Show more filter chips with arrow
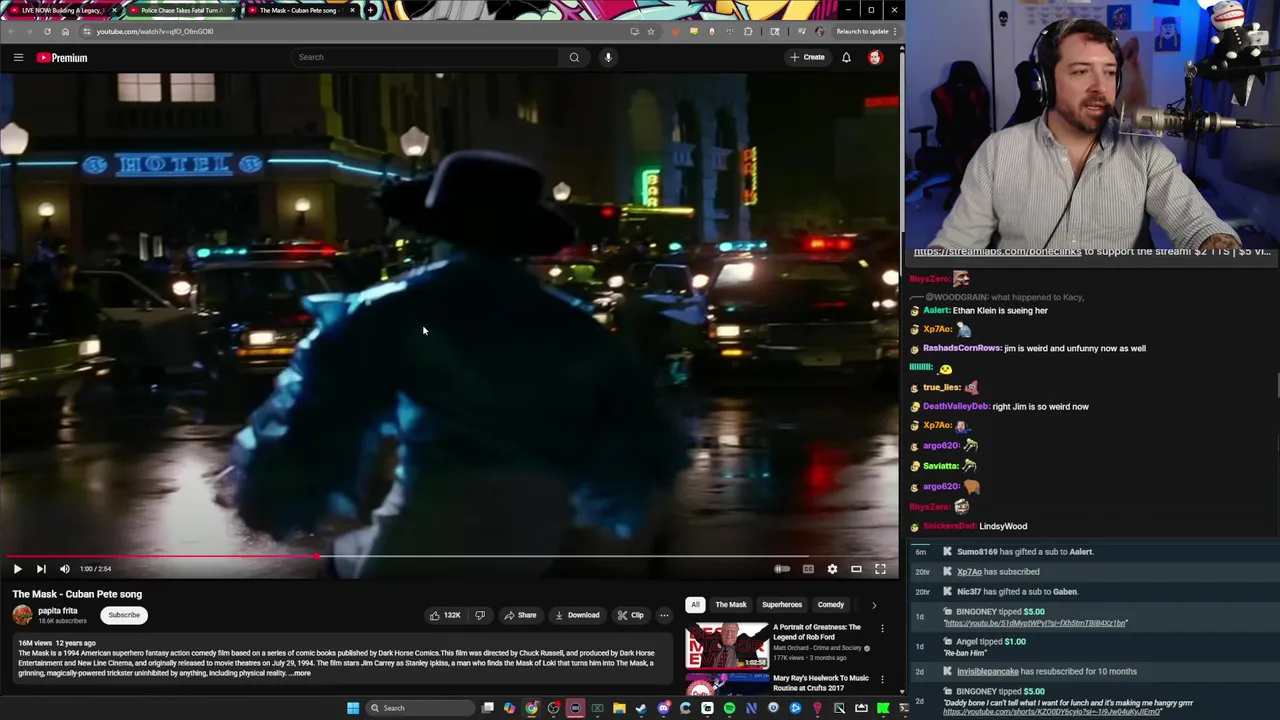The width and height of the screenshot is (1280, 720). pos(874,605)
